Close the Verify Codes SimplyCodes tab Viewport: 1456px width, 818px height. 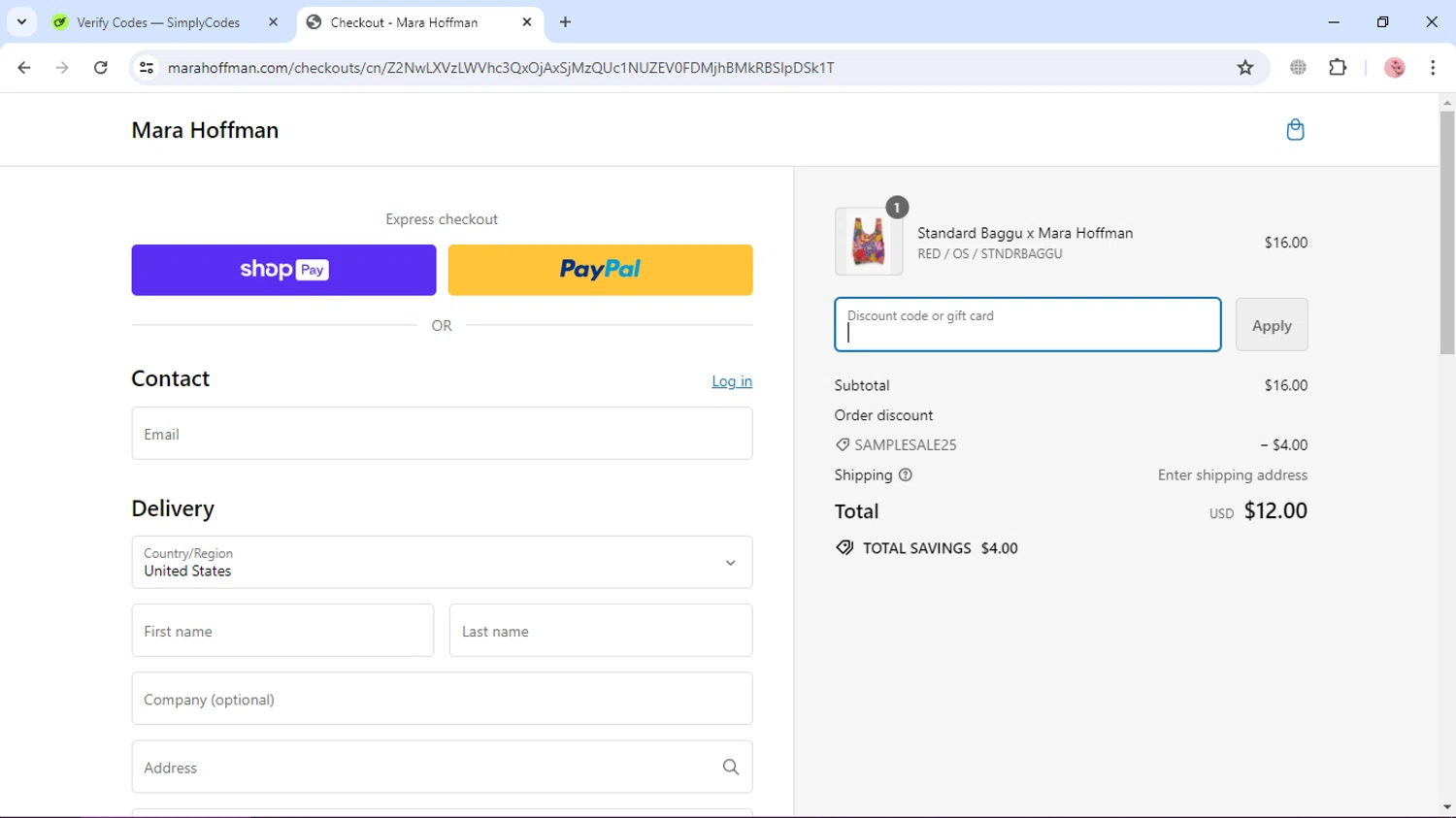pos(273,22)
